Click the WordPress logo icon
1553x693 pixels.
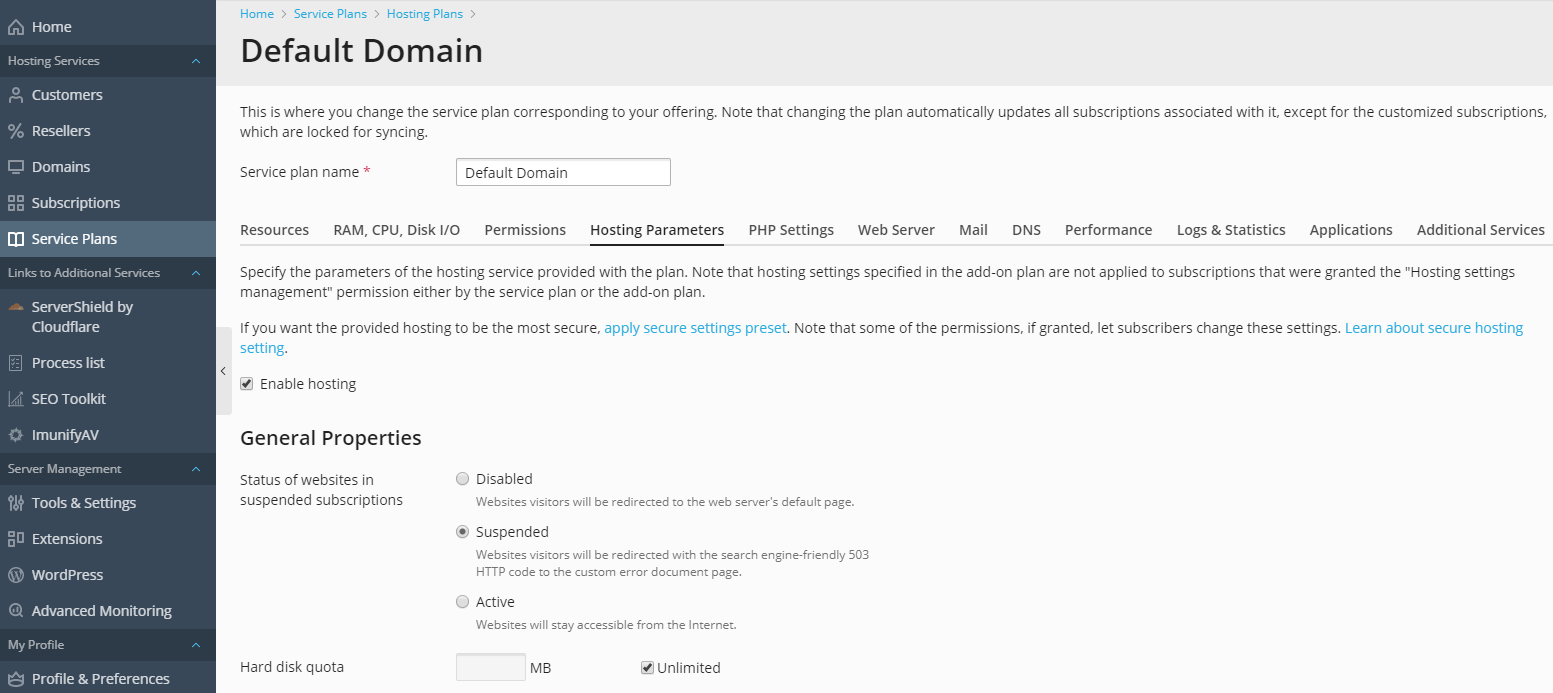(16, 575)
